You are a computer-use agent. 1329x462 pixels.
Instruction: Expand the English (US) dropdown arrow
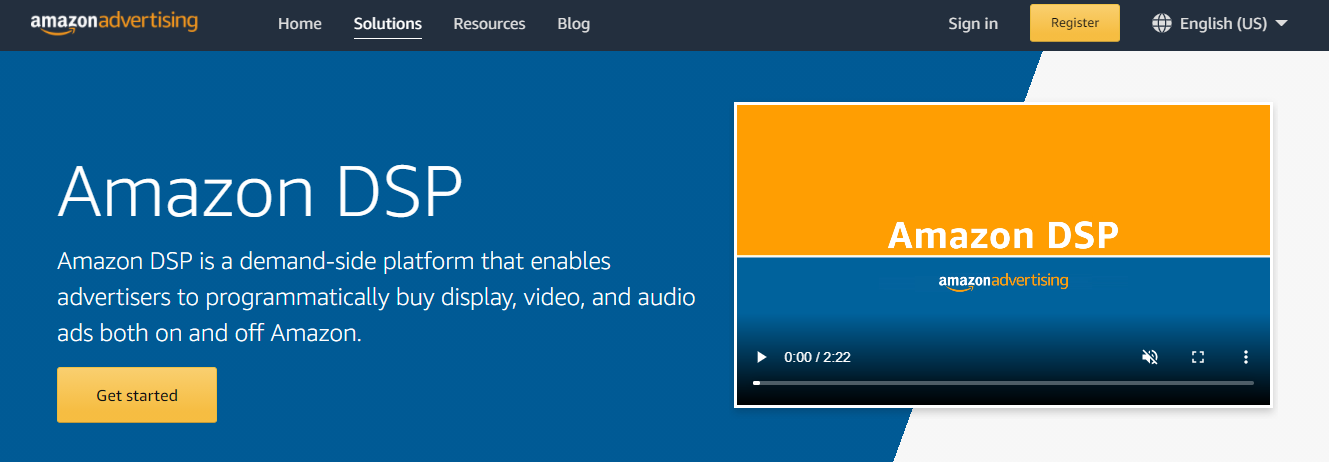pos(1282,24)
